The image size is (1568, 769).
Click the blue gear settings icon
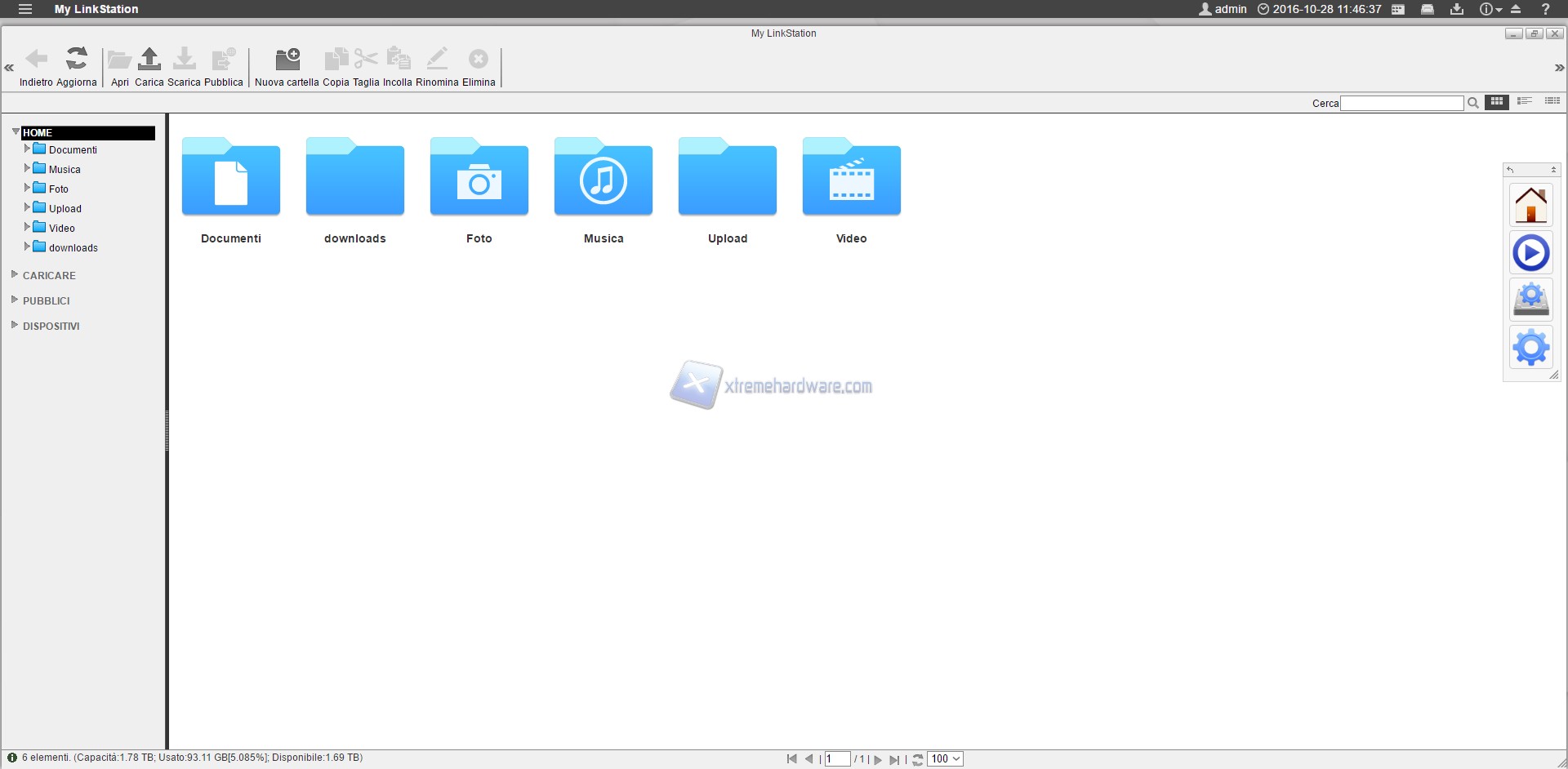point(1530,348)
